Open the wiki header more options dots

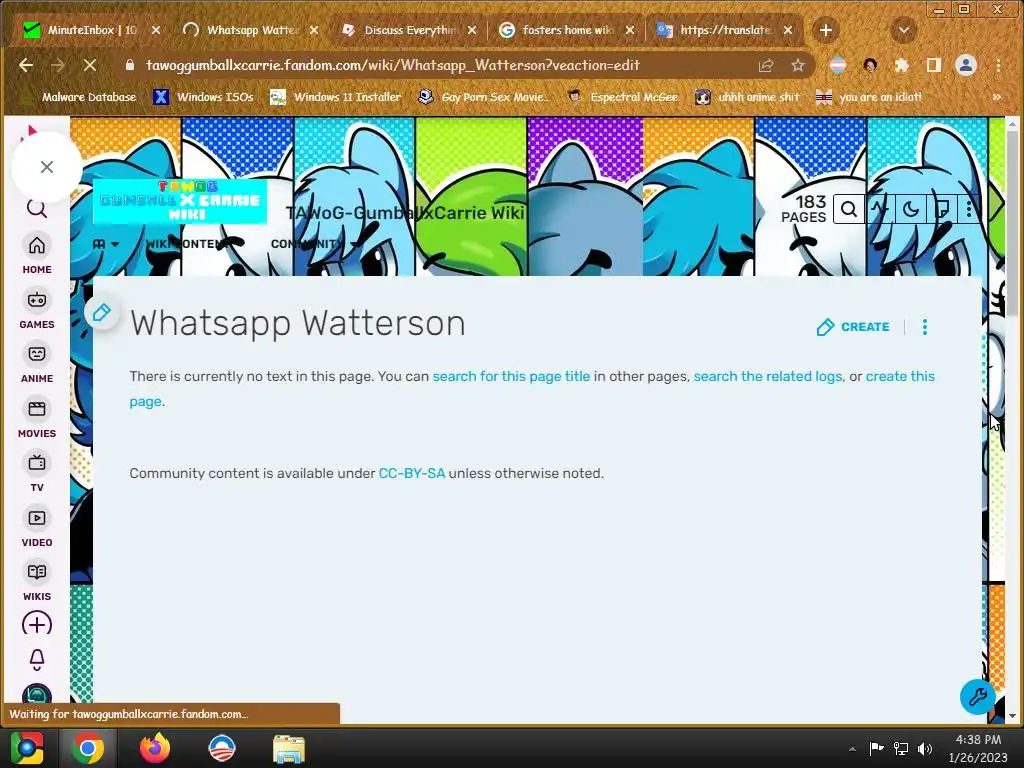[968, 209]
